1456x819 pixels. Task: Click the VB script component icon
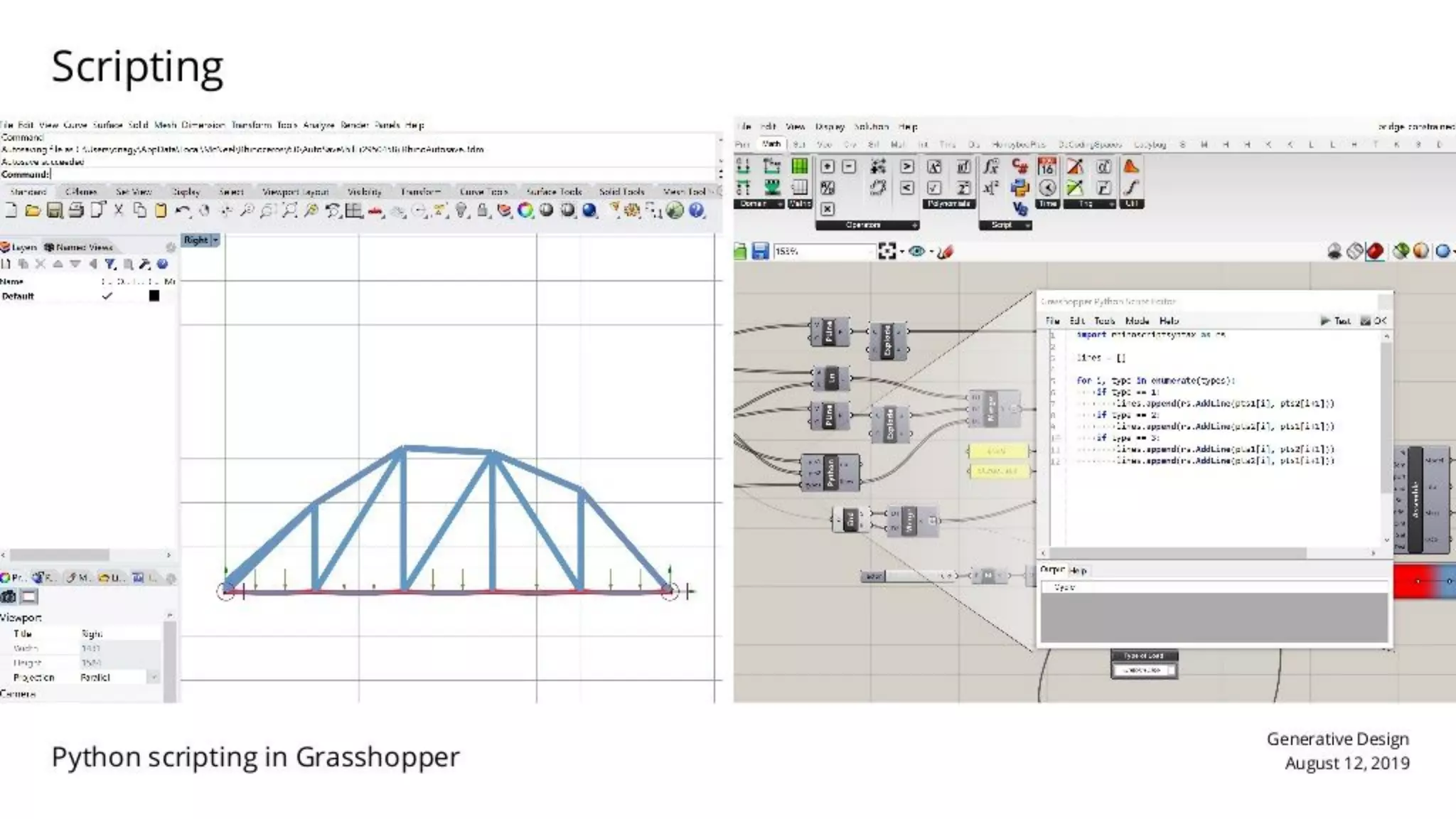coord(1019,208)
